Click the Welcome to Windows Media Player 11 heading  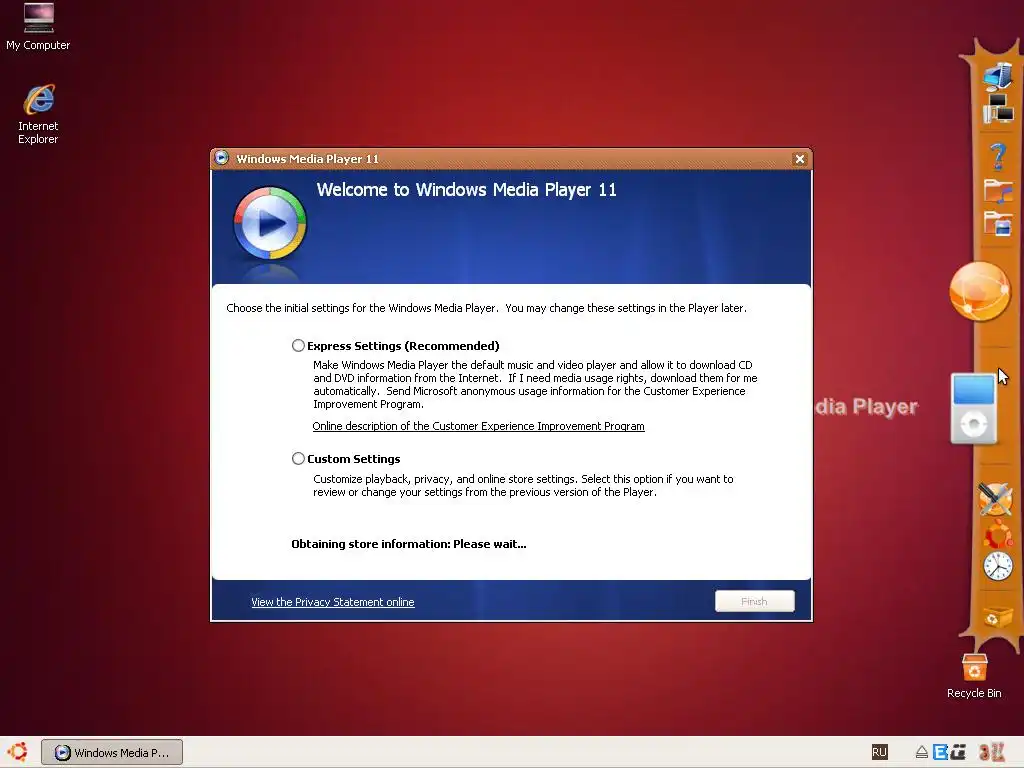point(466,190)
